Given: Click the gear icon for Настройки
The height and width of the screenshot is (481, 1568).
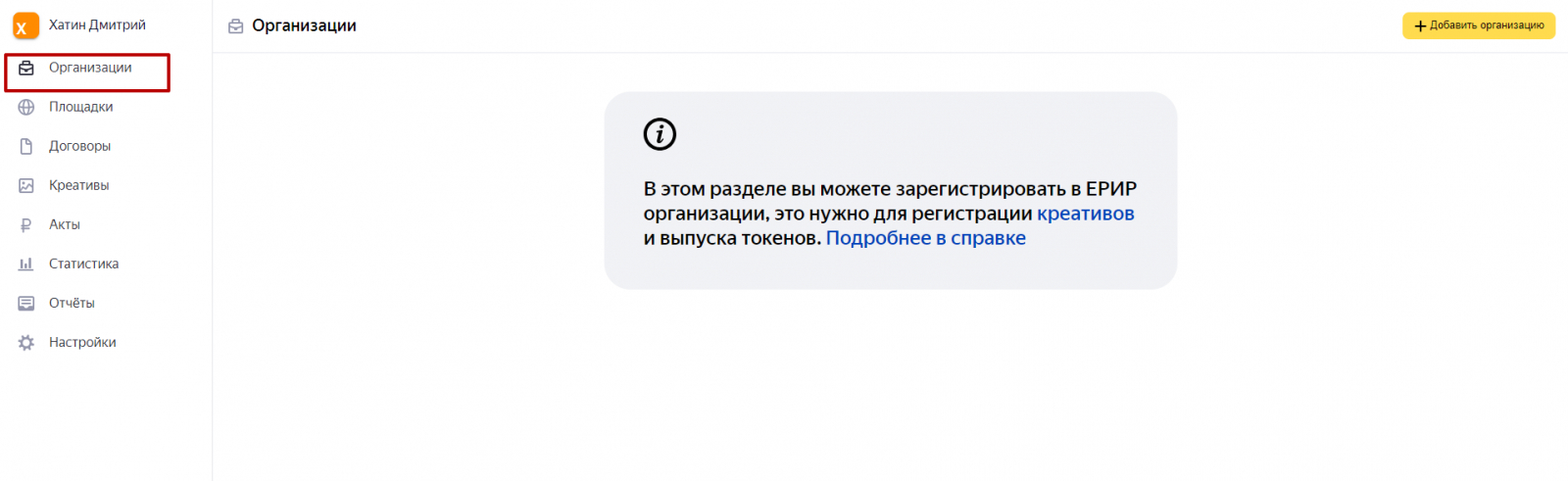Looking at the screenshot, I should (x=26, y=342).
